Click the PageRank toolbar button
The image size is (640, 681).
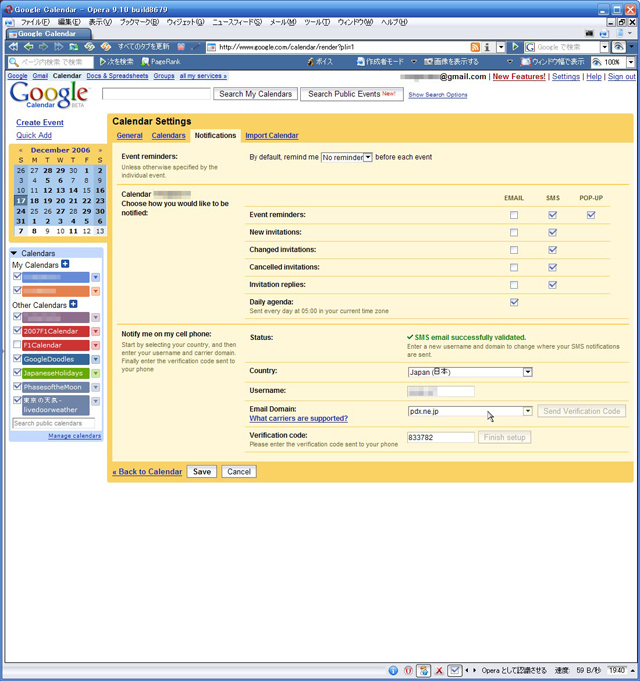161,62
